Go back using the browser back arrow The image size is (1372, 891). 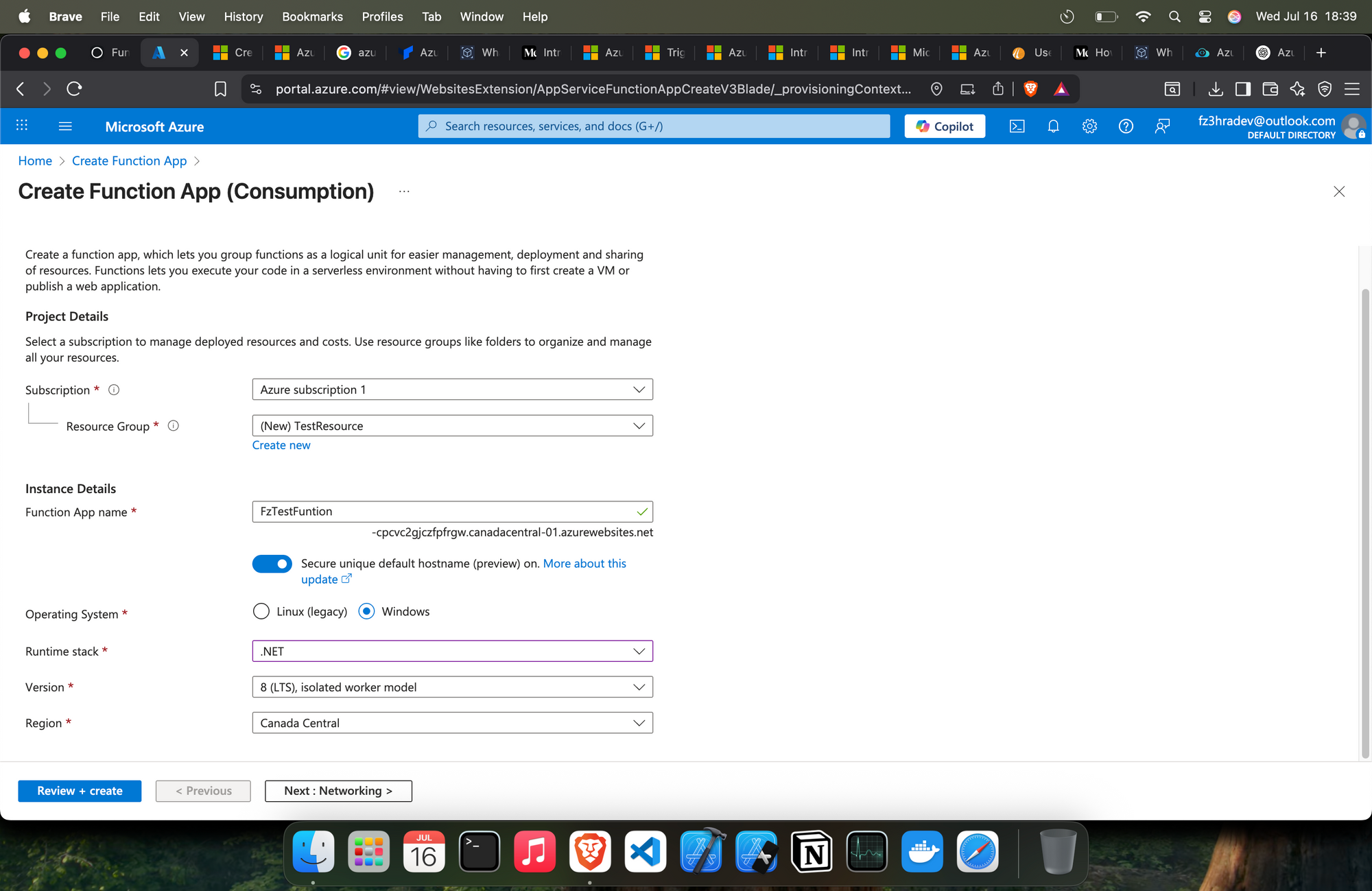tap(21, 88)
